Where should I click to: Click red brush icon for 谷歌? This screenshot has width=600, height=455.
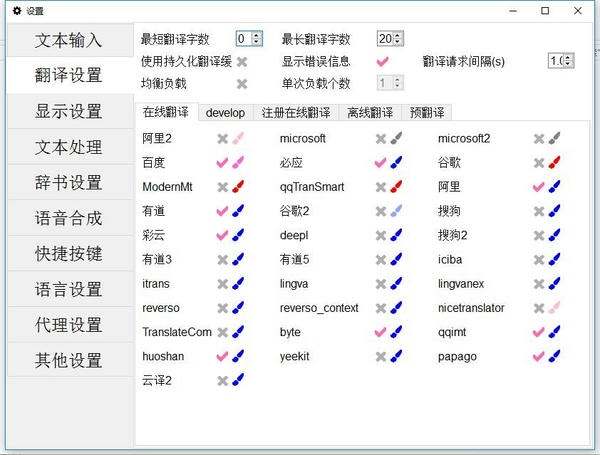pyautogui.click(x=554, y=163)
